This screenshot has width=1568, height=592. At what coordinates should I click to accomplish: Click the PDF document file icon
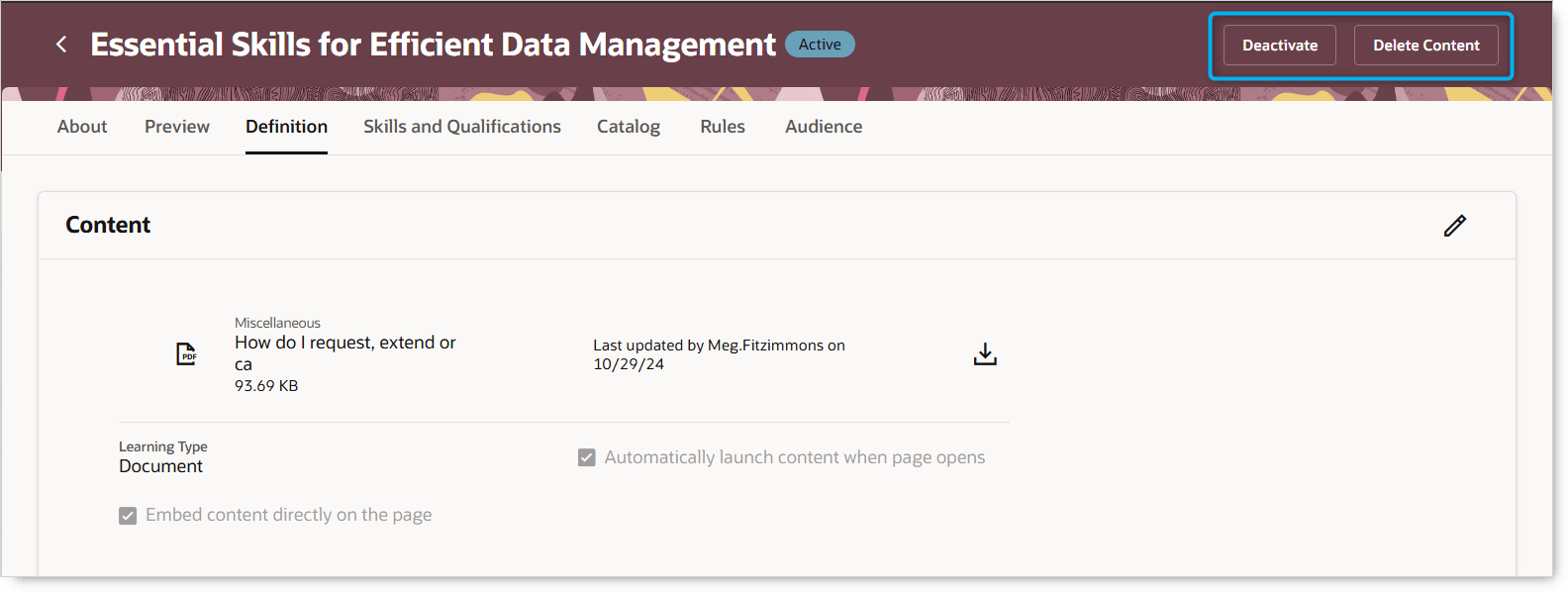coord(186,353)
